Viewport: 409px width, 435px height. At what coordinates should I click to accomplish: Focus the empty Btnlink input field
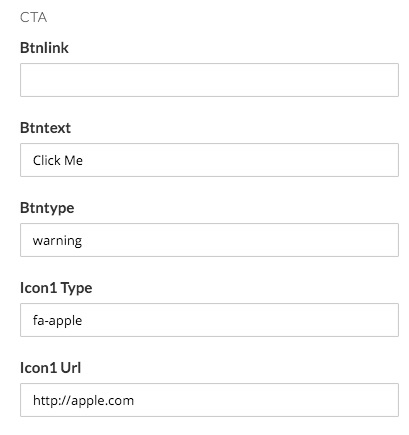(x=209, y=80)
